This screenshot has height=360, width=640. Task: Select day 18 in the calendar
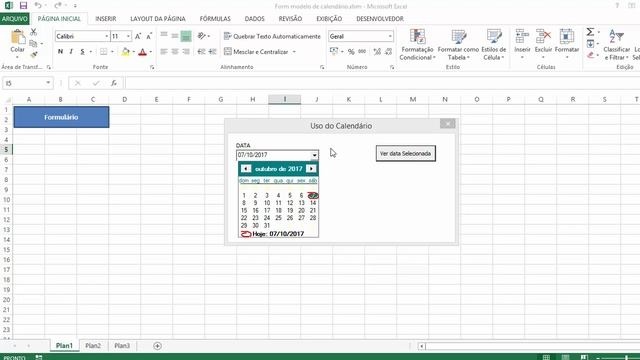(x=278, y=211)
